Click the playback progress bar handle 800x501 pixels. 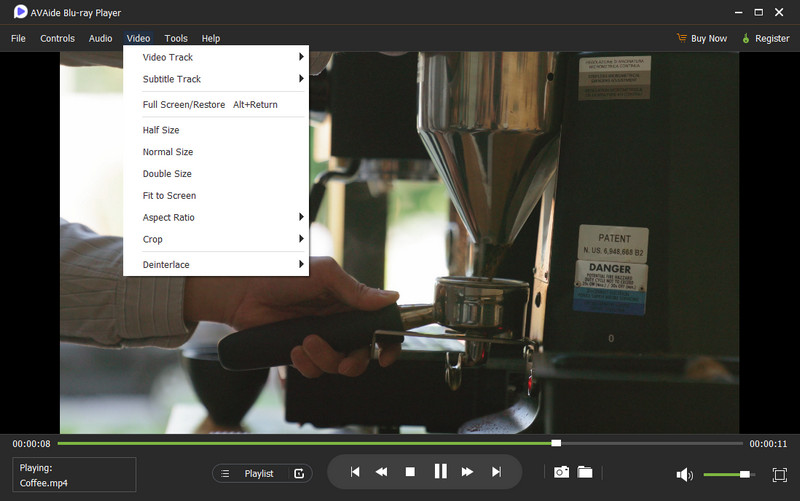[x=556, y=443]
